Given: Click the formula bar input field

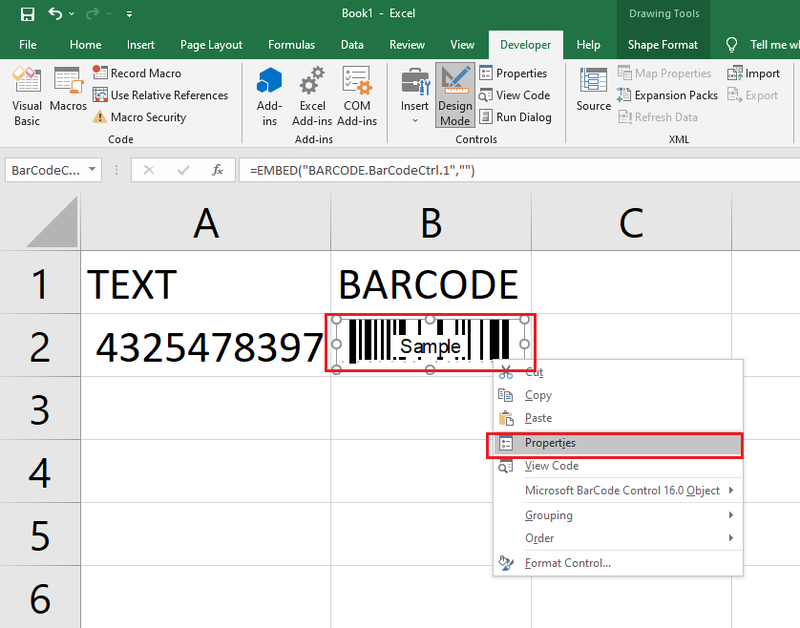Looking at the screenshot, I should click(520, 170).
